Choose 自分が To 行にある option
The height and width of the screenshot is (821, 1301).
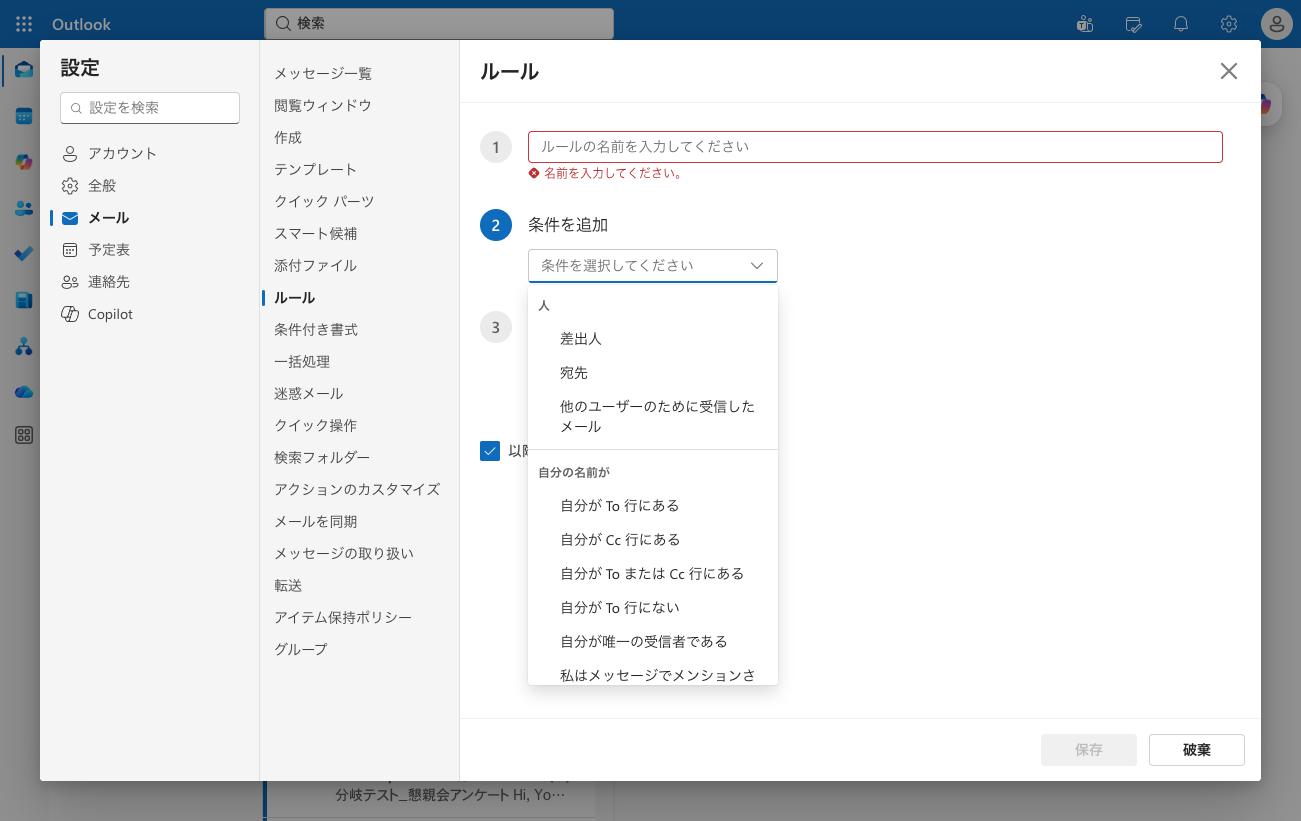653,506
